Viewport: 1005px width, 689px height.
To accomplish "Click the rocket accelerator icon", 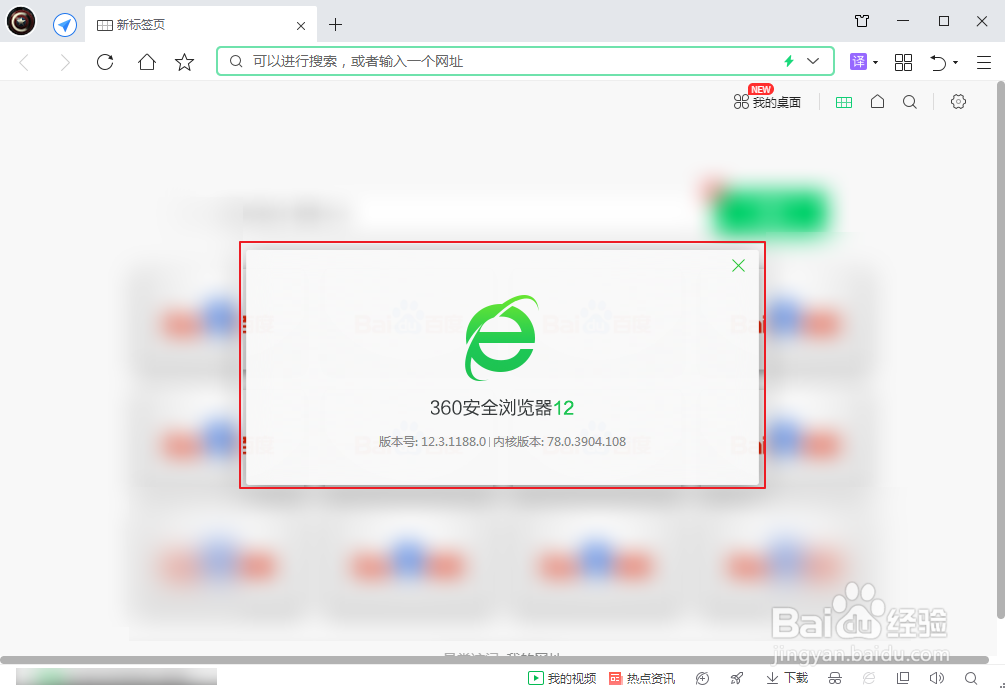I will (x=737, y=678).
